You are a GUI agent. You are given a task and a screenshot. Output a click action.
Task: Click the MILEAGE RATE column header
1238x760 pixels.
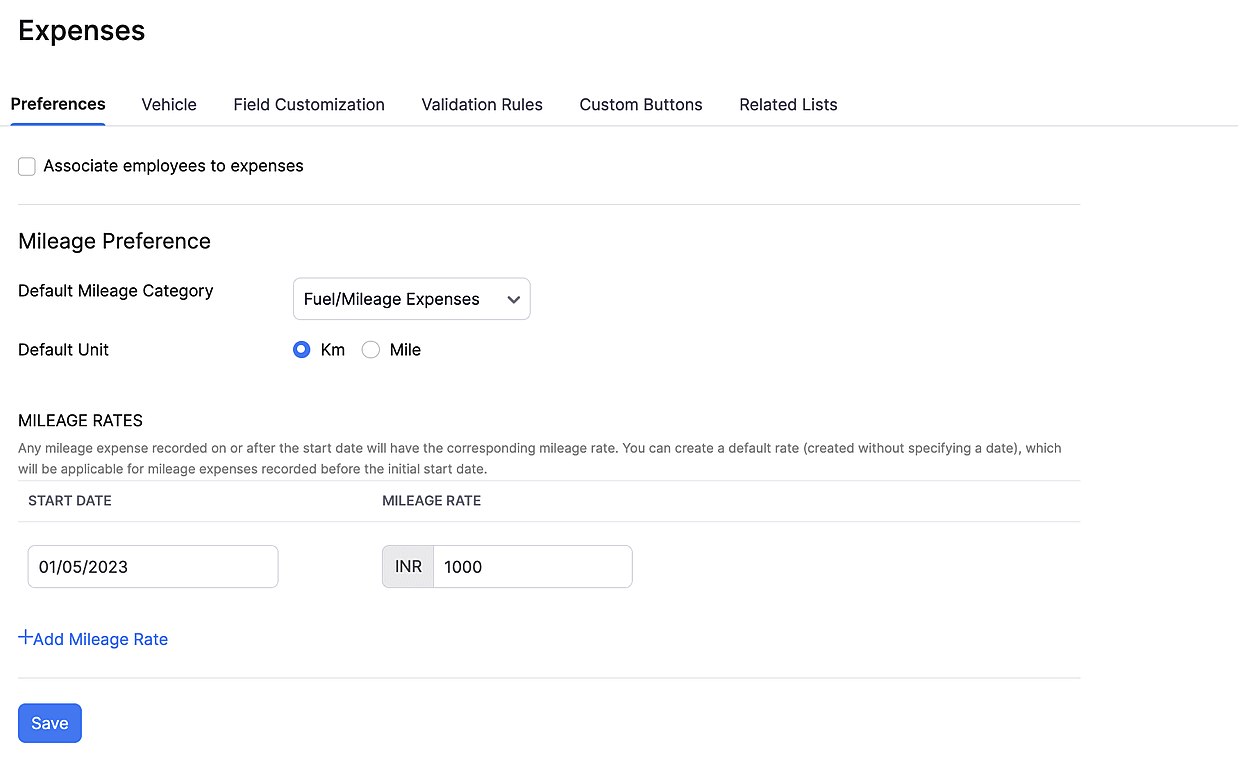431,501
